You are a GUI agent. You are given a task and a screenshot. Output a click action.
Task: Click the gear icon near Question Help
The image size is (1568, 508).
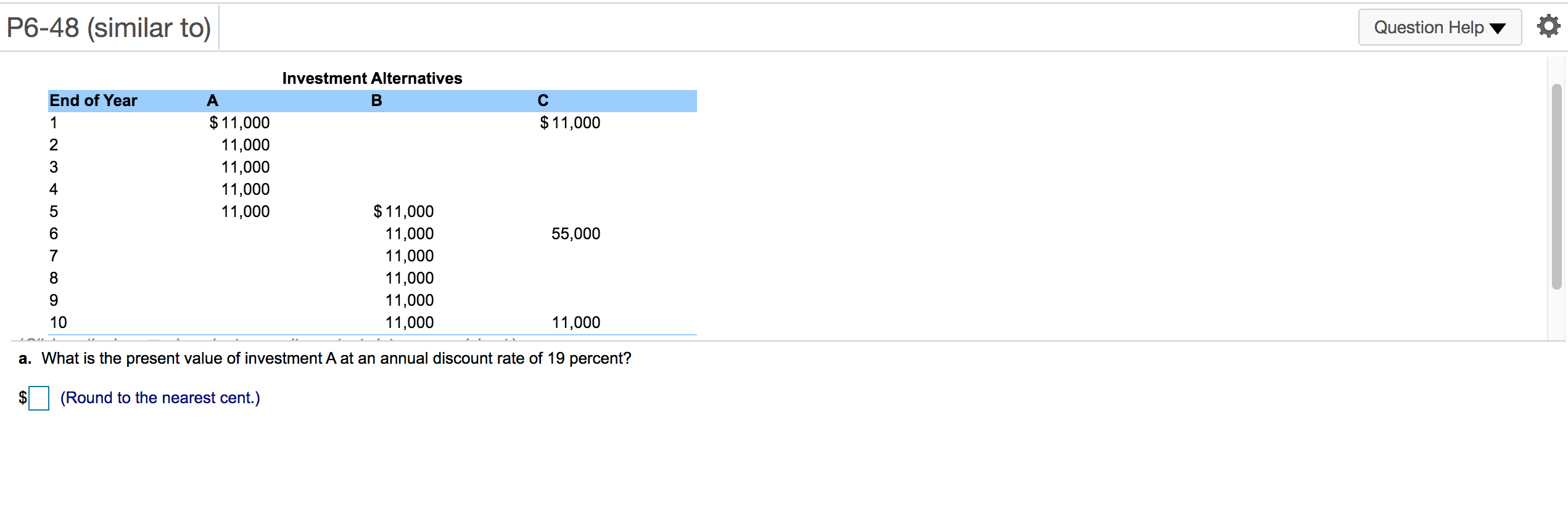pyautogui.click(x=1548, y=26)
